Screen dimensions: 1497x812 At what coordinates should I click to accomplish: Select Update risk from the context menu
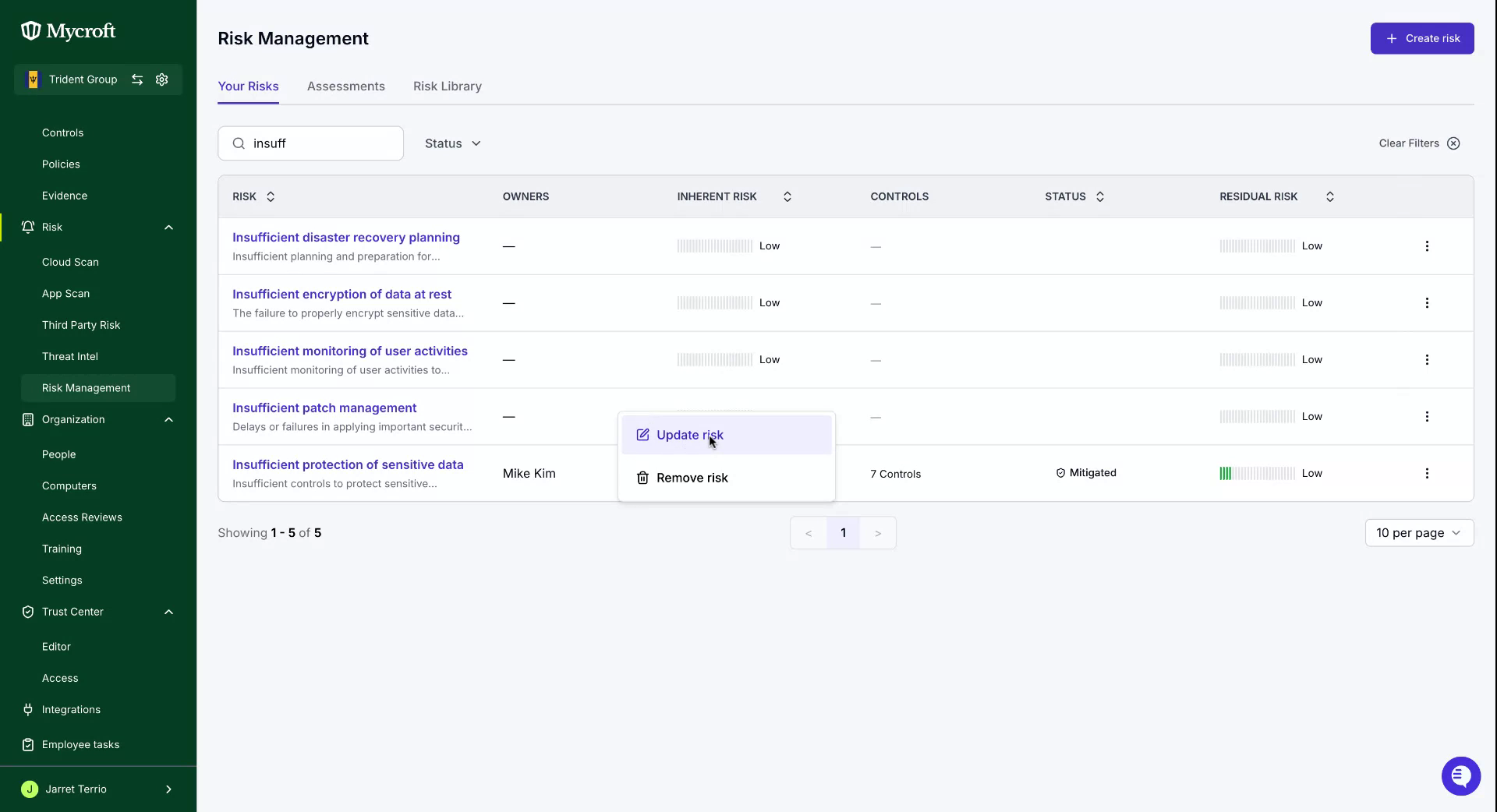727,435
